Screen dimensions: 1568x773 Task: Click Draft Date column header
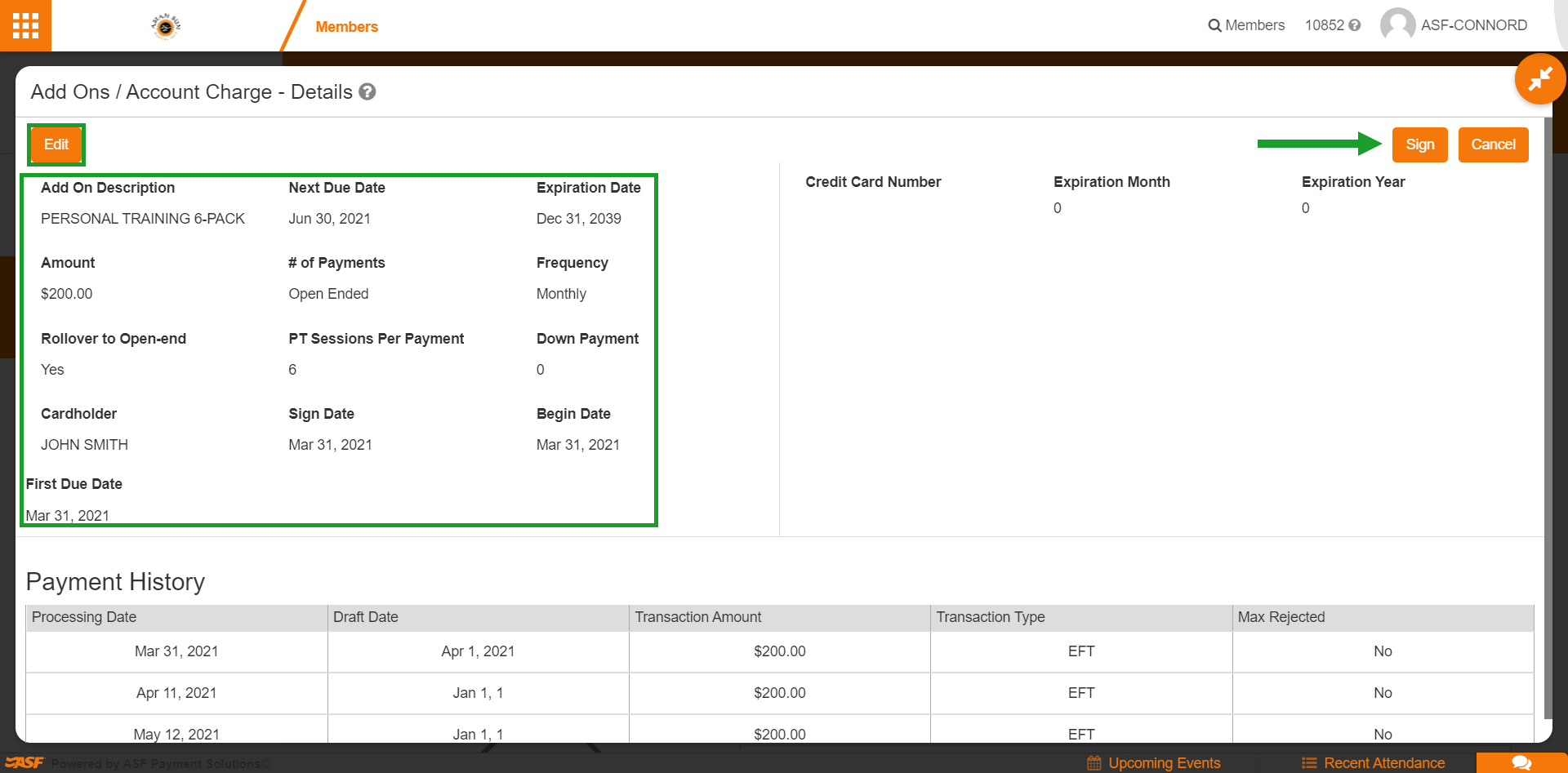pos(478,617)
